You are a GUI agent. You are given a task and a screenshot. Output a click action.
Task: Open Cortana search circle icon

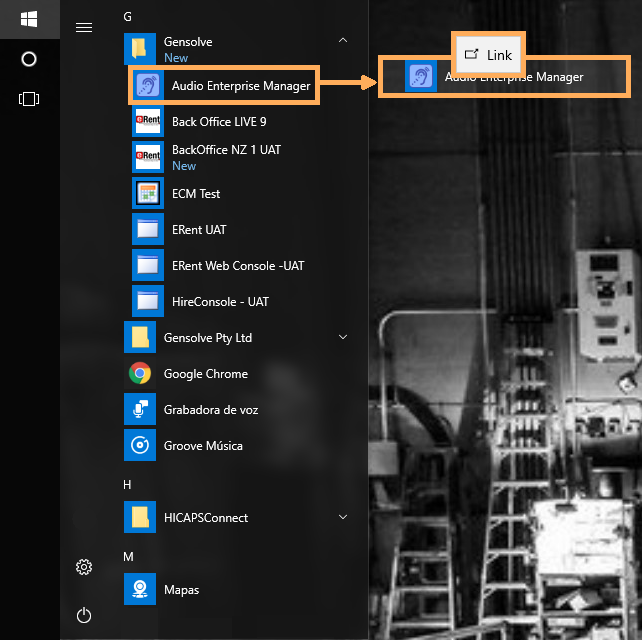(29, 59)
